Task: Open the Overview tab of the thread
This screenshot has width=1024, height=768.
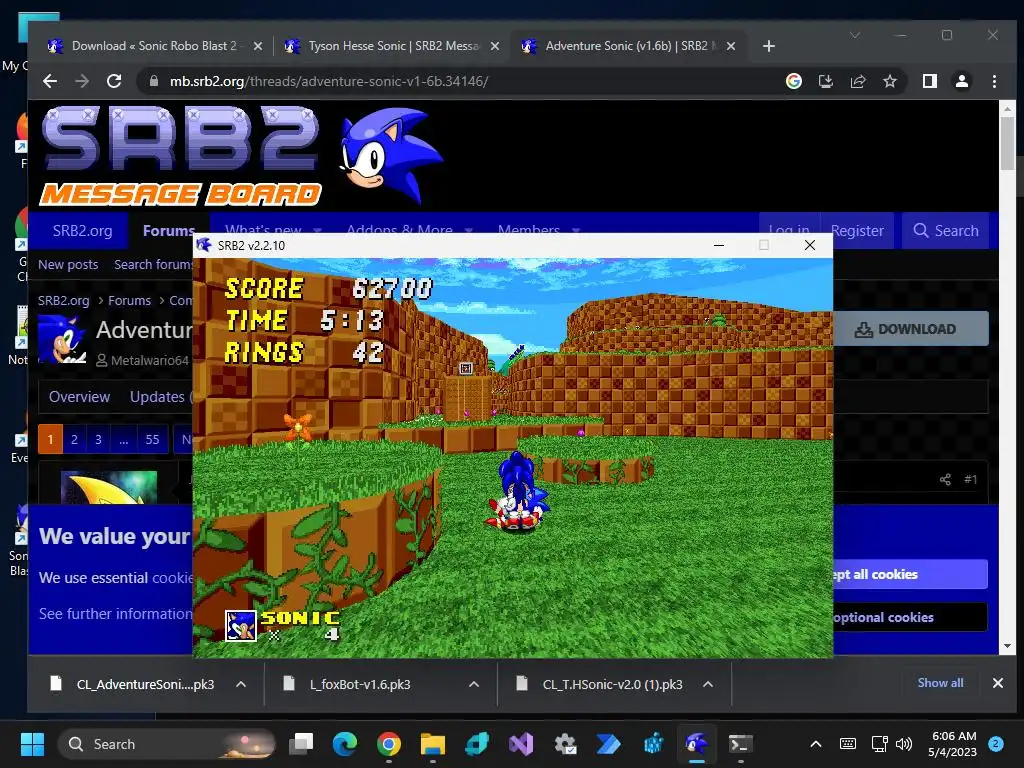Action: click(x=79, y=396)
